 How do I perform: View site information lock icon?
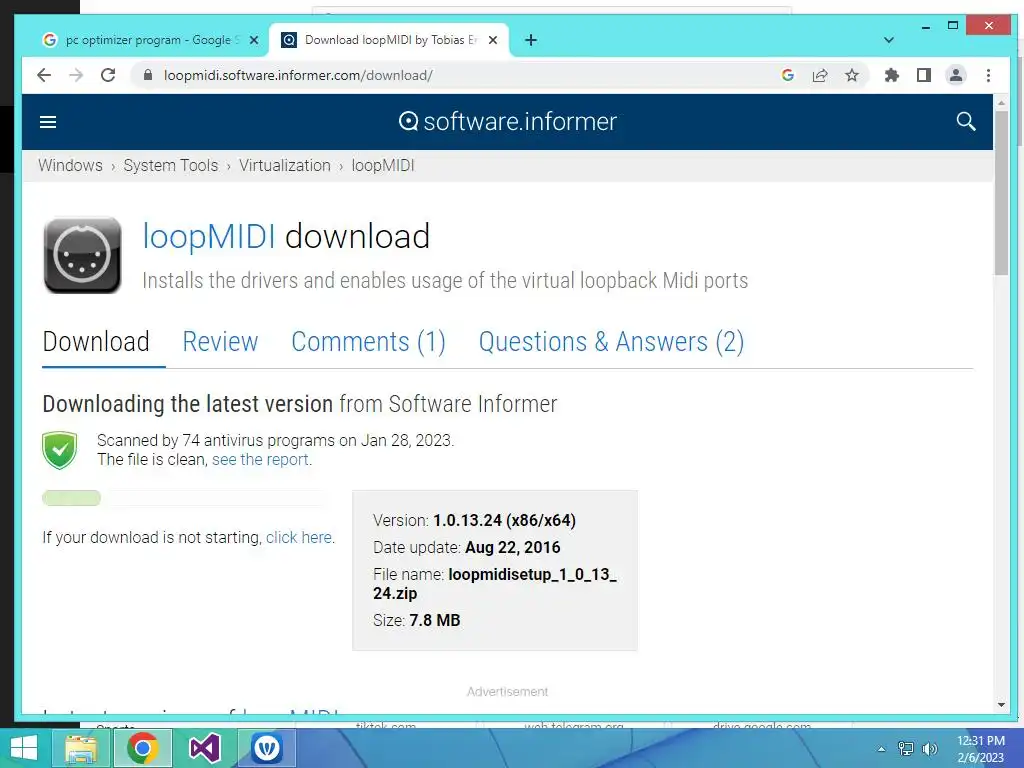coord(148,75)
